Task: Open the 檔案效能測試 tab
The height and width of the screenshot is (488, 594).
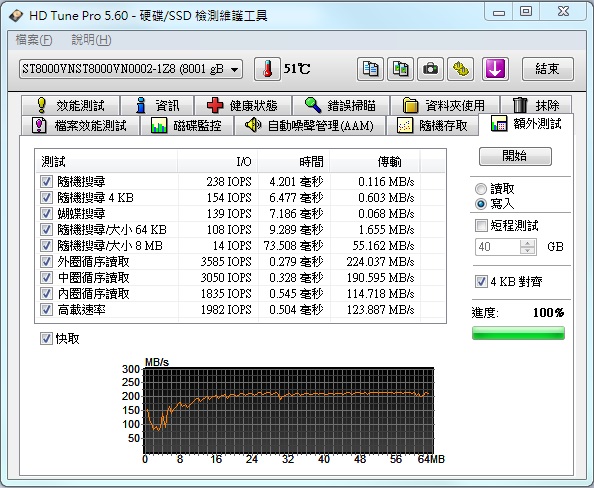Action: pyautogui.click(x=80, y=125)
